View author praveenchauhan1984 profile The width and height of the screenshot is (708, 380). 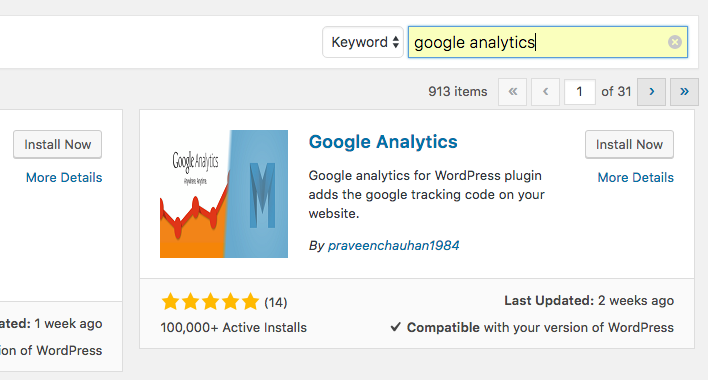[393, 246]
